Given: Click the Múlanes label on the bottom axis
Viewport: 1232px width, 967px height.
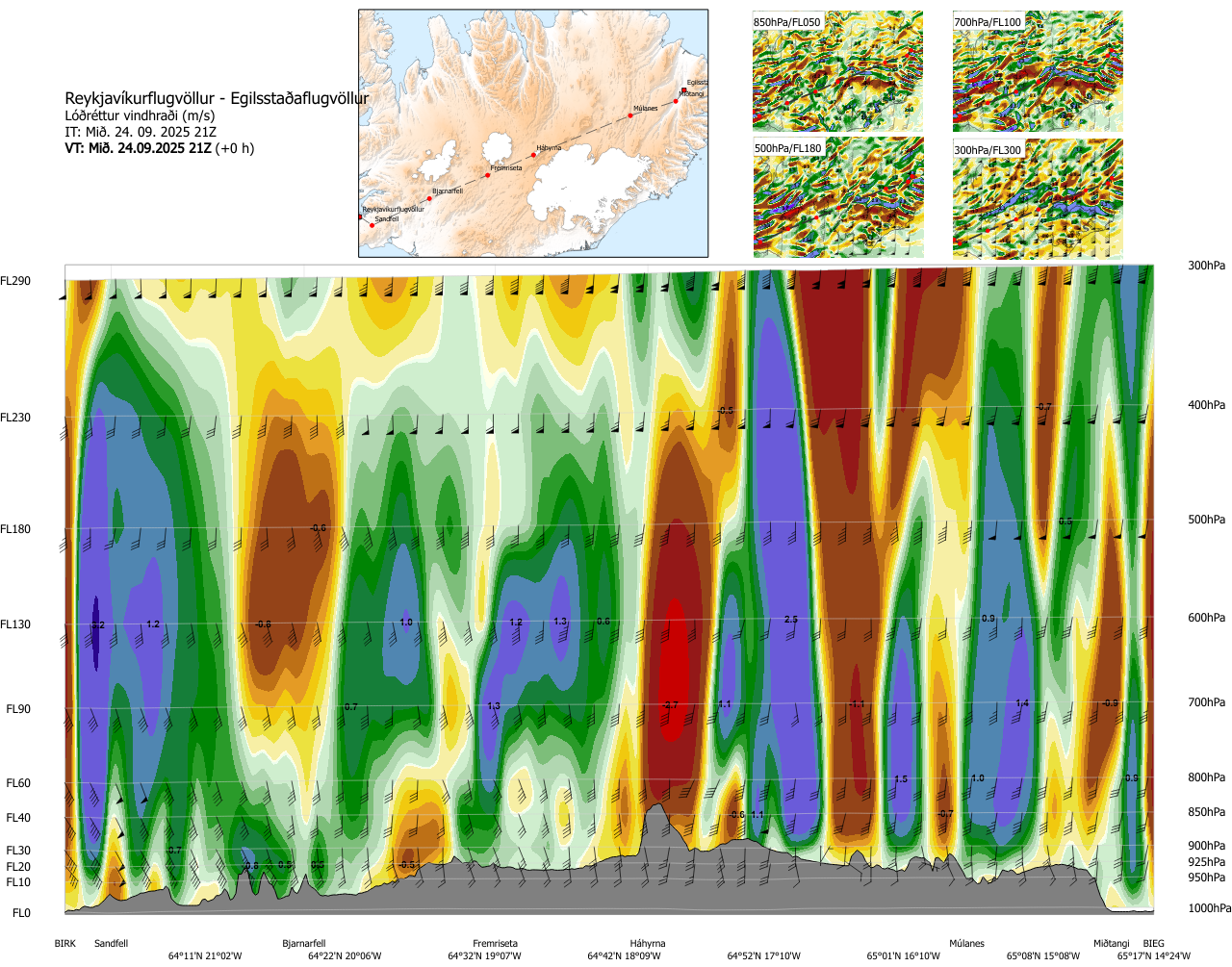Looking at the screenshot, I should coord(967,944).
